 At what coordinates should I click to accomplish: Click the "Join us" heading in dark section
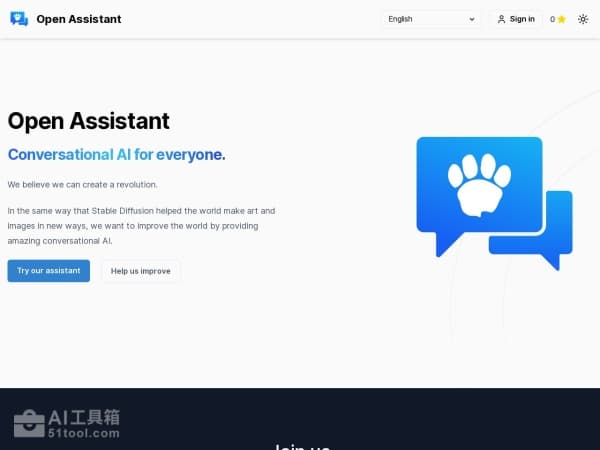(300, 446)
